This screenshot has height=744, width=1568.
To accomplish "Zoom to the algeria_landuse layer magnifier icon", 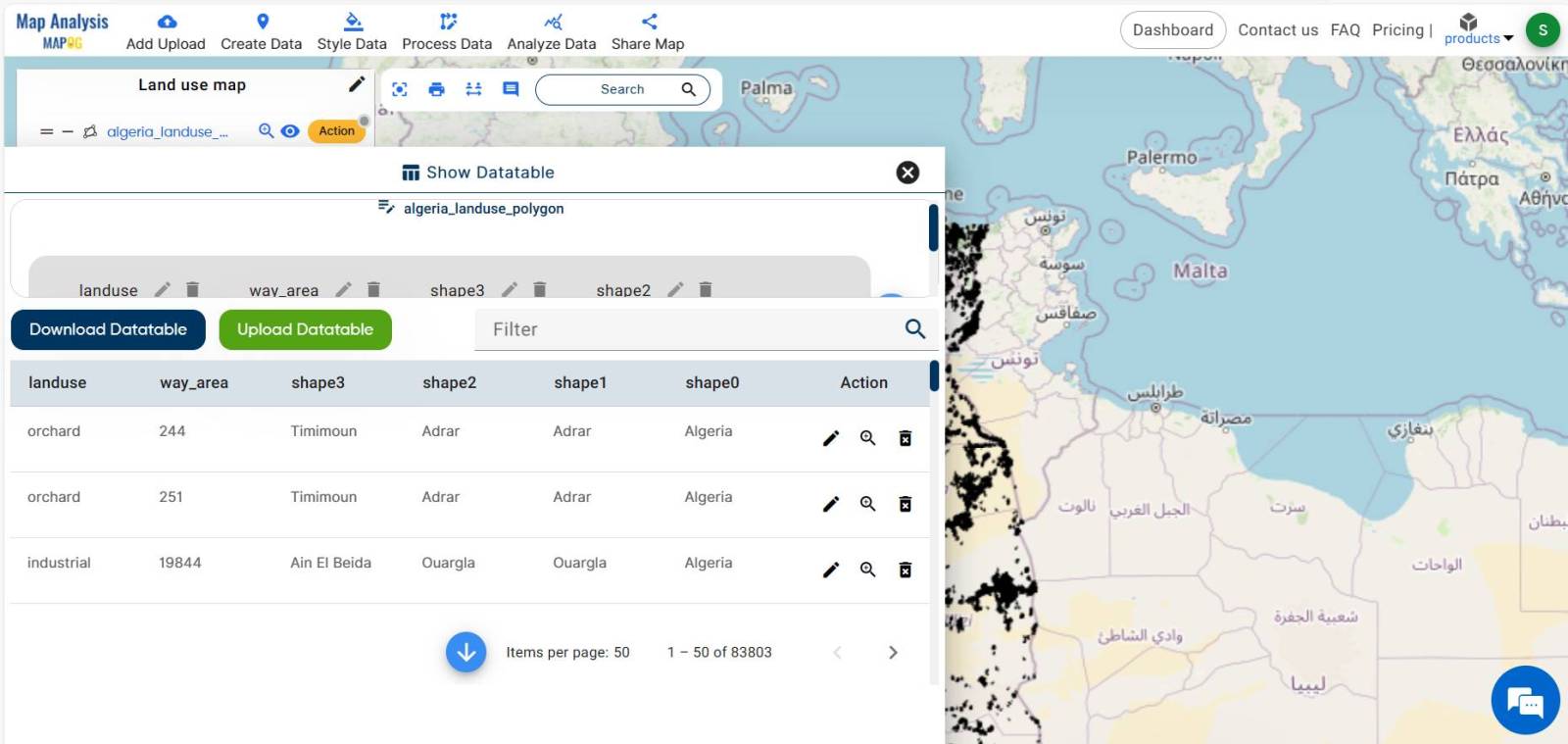I will point(266,130).
